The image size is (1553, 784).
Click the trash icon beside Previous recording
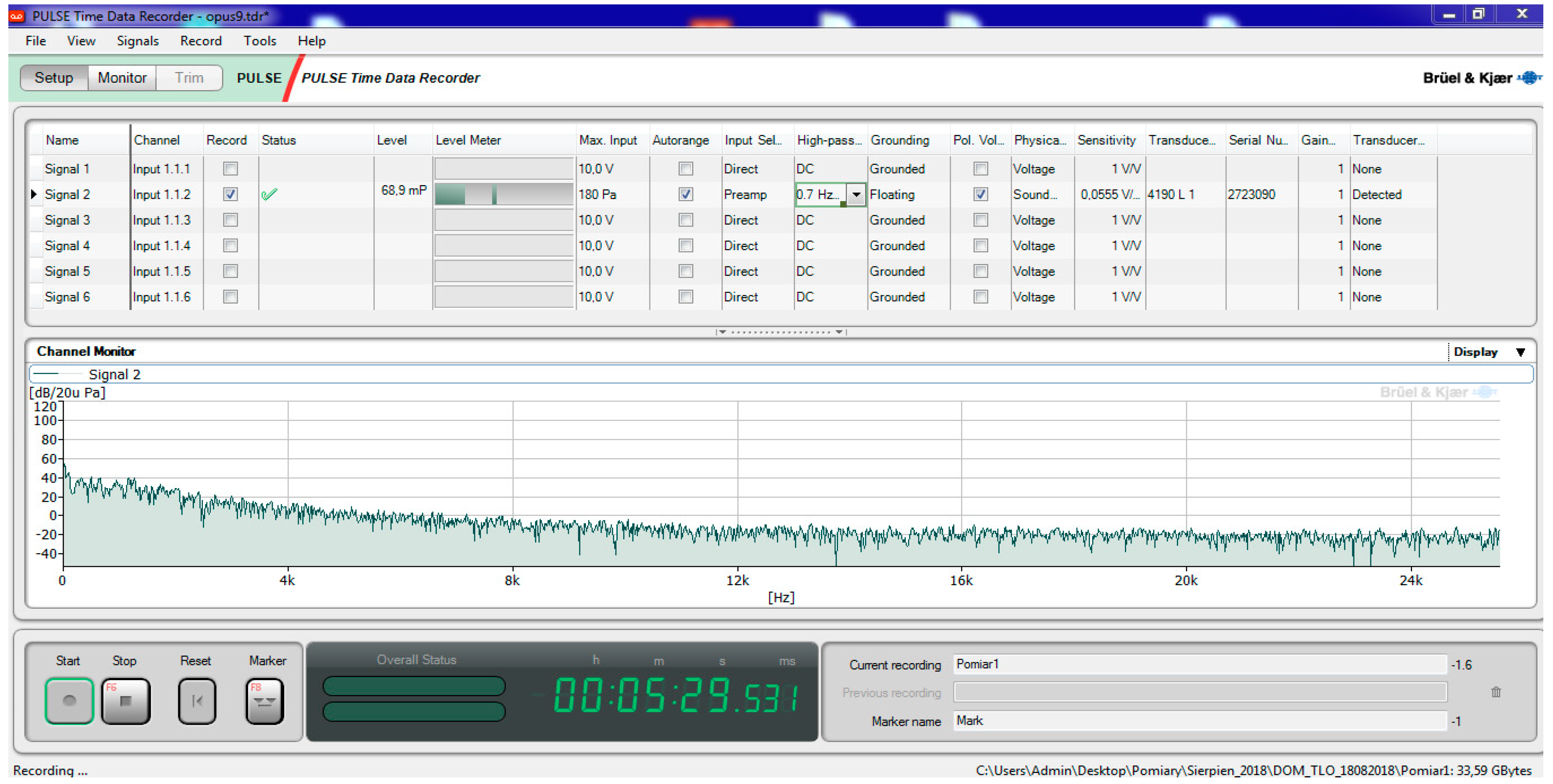pos(1496,693)
